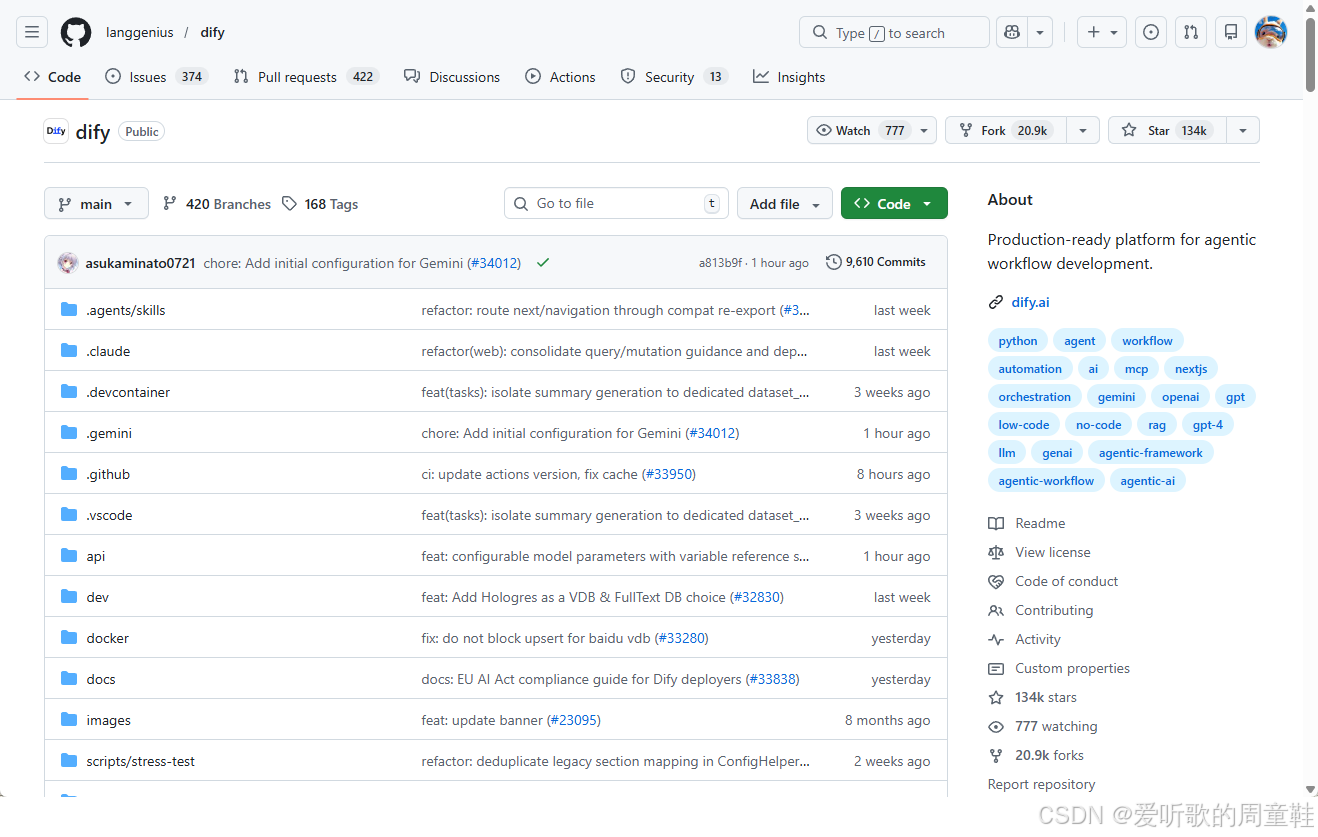Viewport: 1318px width, 837px height.
Task: Open the create new plus dropdown
Action: [x=1102, y=32]
